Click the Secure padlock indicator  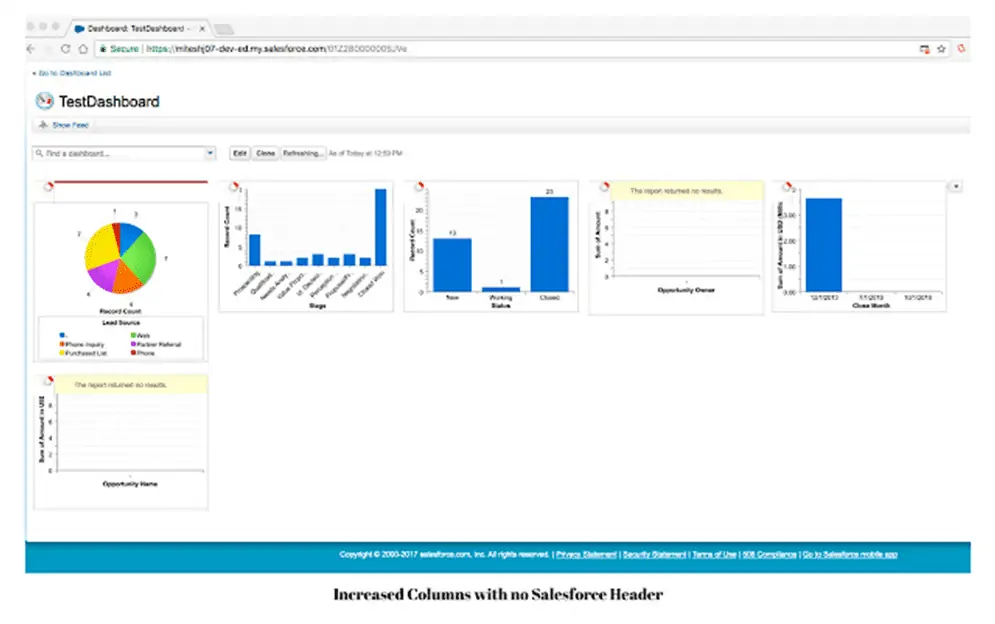[103, 49]
